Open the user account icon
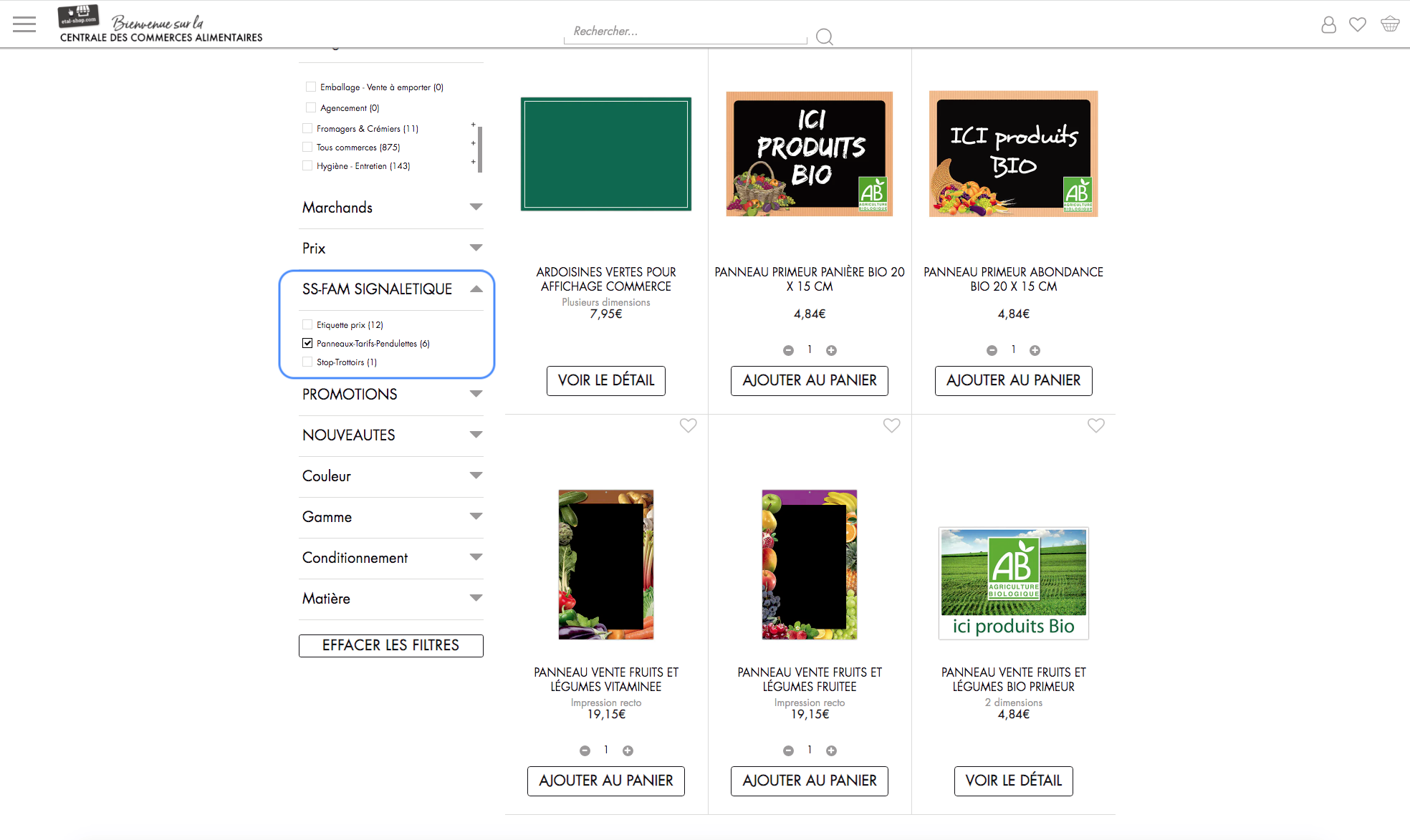 pos(1328,25)
